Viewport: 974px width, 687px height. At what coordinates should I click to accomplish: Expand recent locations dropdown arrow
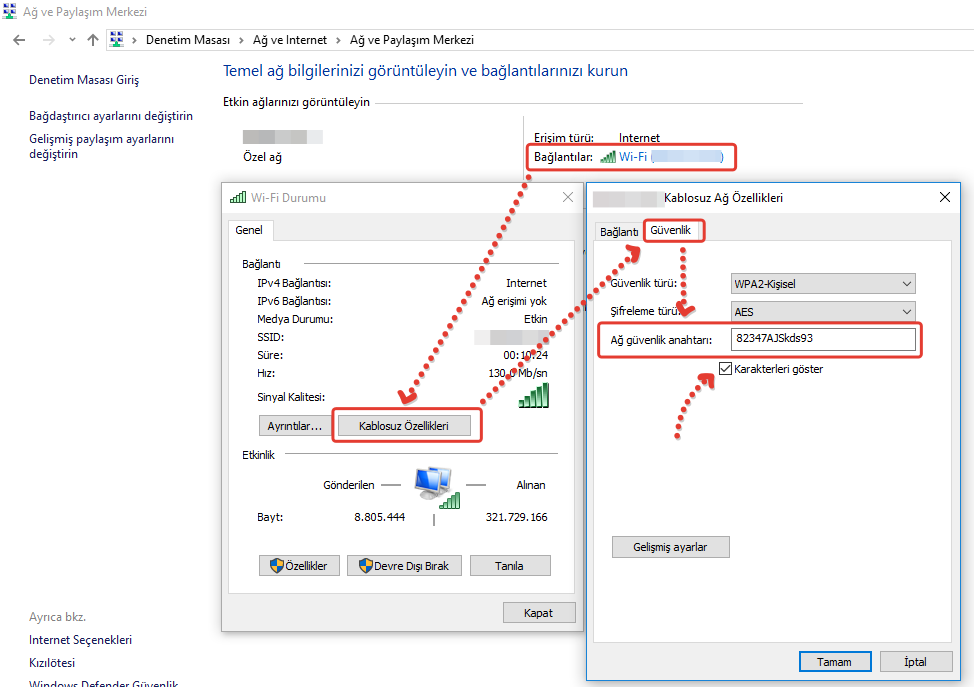71,40
